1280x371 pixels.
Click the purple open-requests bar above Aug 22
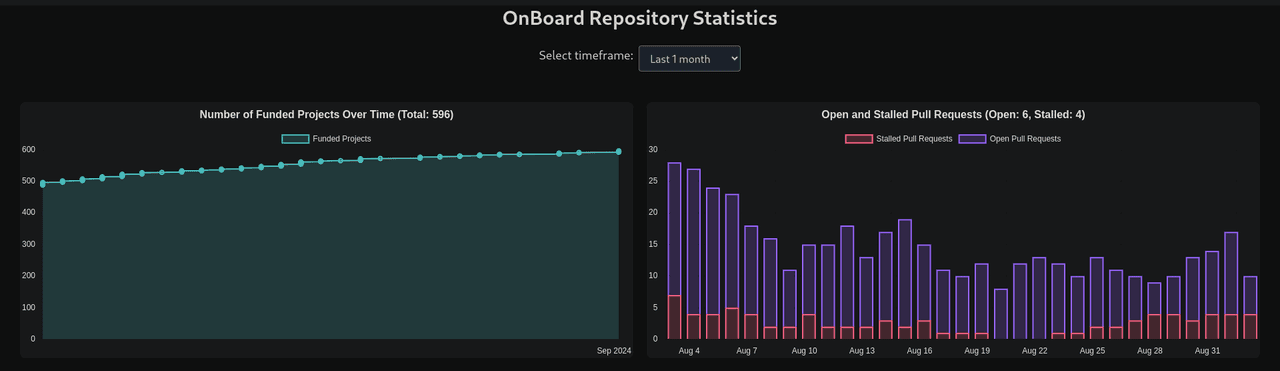(x=1039, y=298)
